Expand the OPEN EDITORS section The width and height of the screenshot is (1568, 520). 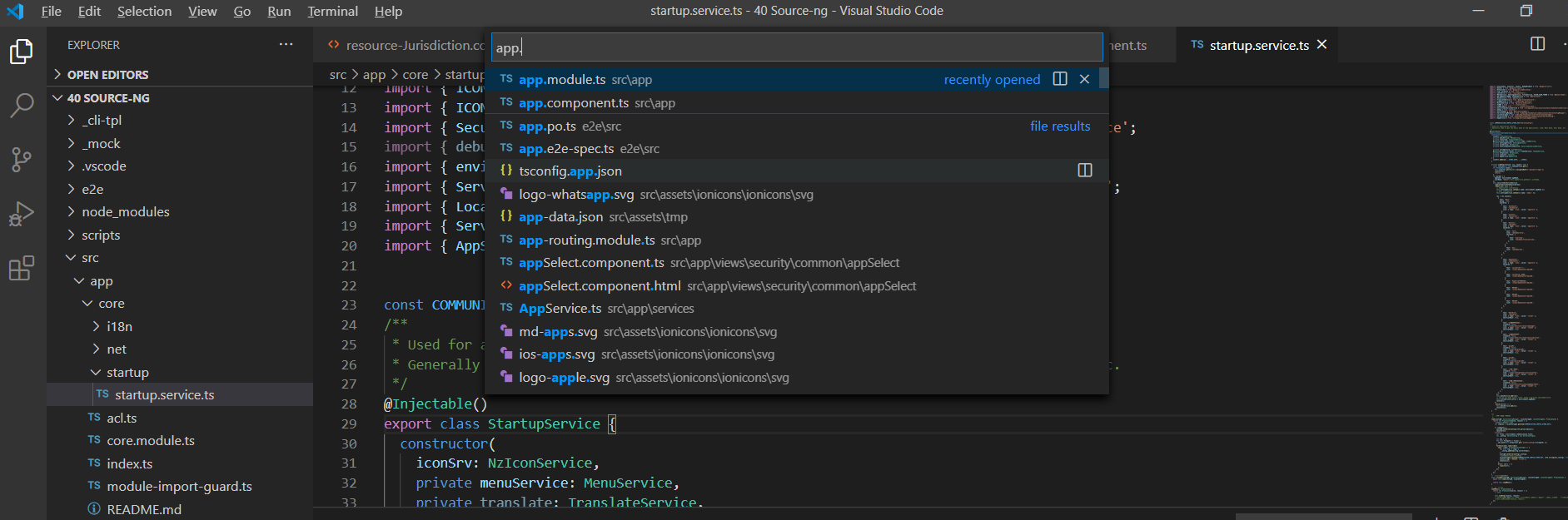pyautogui.click(x=107, y=75)
